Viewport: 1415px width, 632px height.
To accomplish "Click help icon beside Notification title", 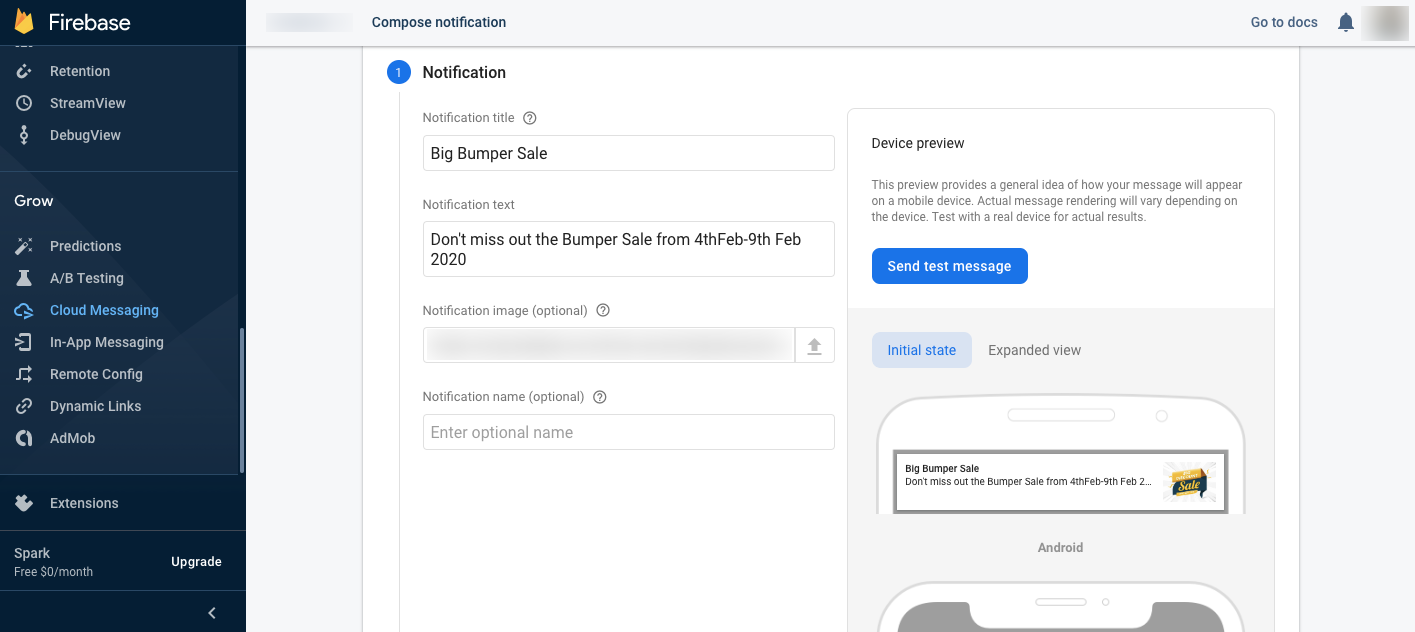I will (x=530, y=118).
